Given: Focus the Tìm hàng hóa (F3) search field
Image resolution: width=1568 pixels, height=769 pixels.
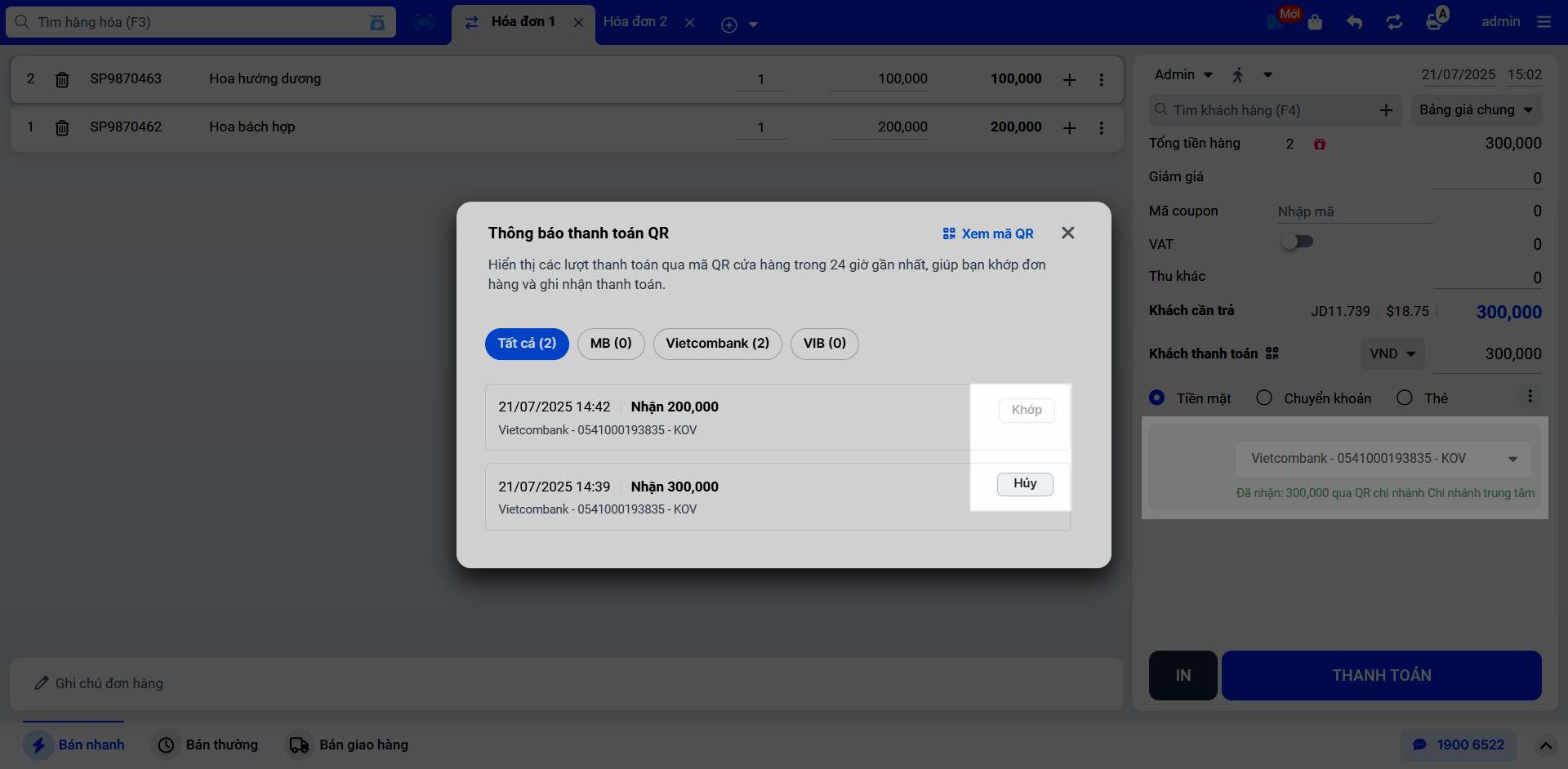Looking at the screenshot, I should pyautogui.click(x=201, y=22).
